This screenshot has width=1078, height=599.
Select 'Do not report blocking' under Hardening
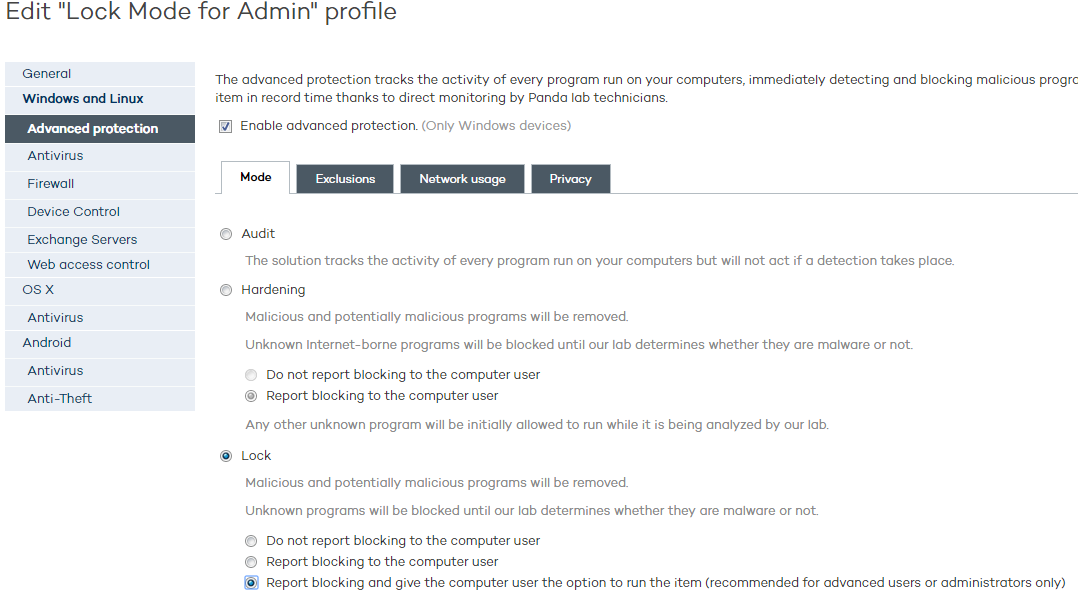[x=251, y=375]
